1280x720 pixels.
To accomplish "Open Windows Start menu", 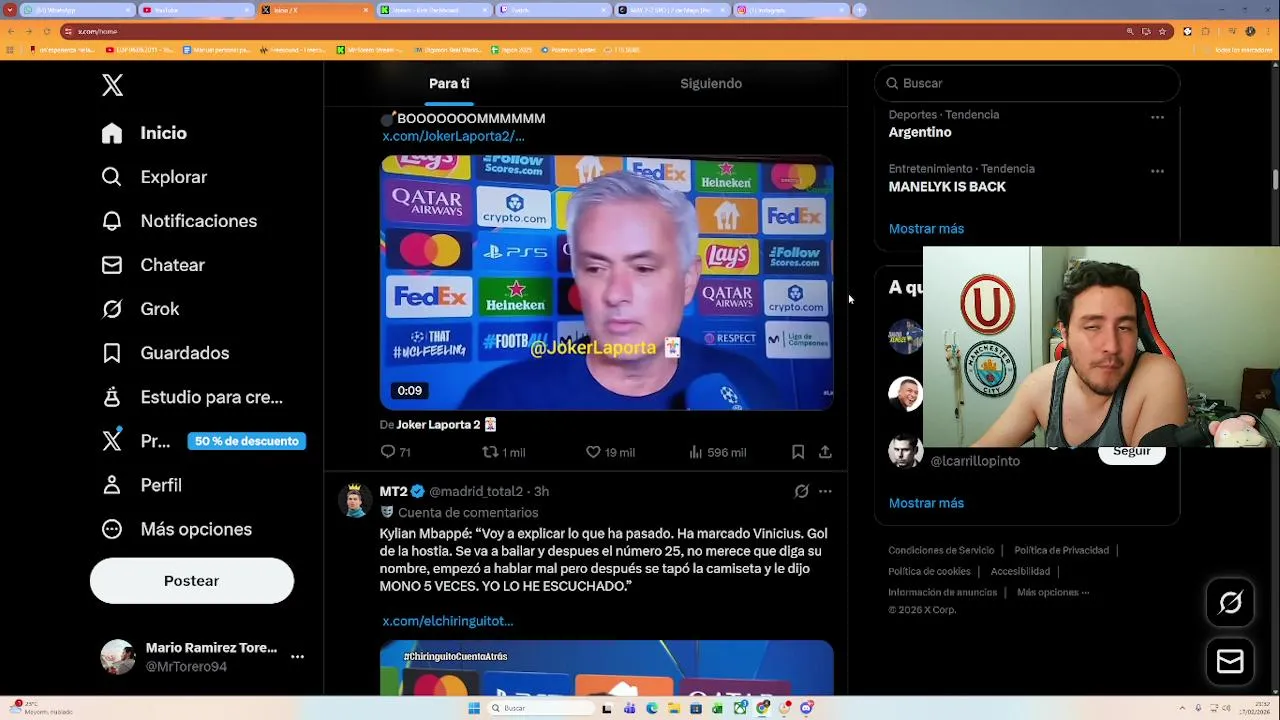I will point(474,708).
